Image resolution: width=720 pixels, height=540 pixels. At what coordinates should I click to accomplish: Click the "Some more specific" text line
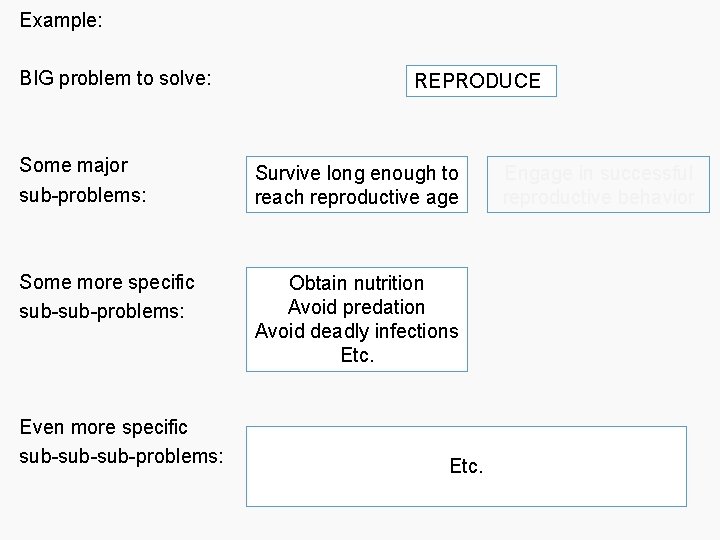coord(107,283)
